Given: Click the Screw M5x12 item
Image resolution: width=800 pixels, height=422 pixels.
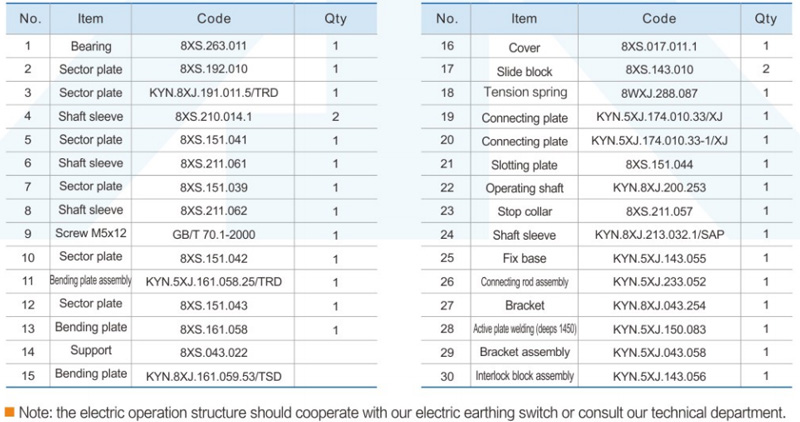Looking at the screenshot, I should coord(91,234).
